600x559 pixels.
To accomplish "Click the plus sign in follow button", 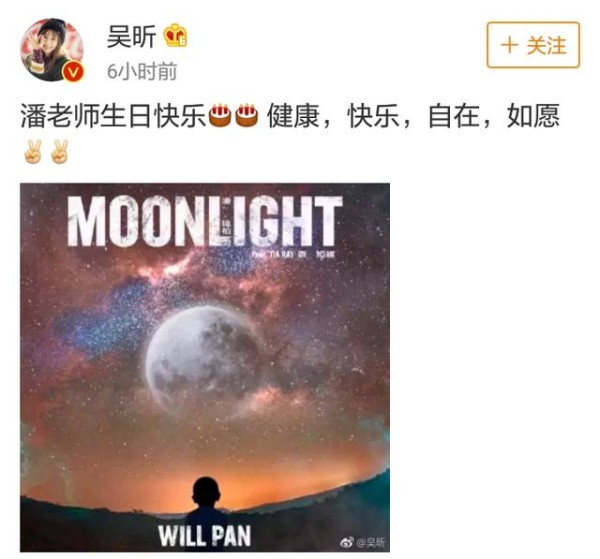I will click(510, 45).
